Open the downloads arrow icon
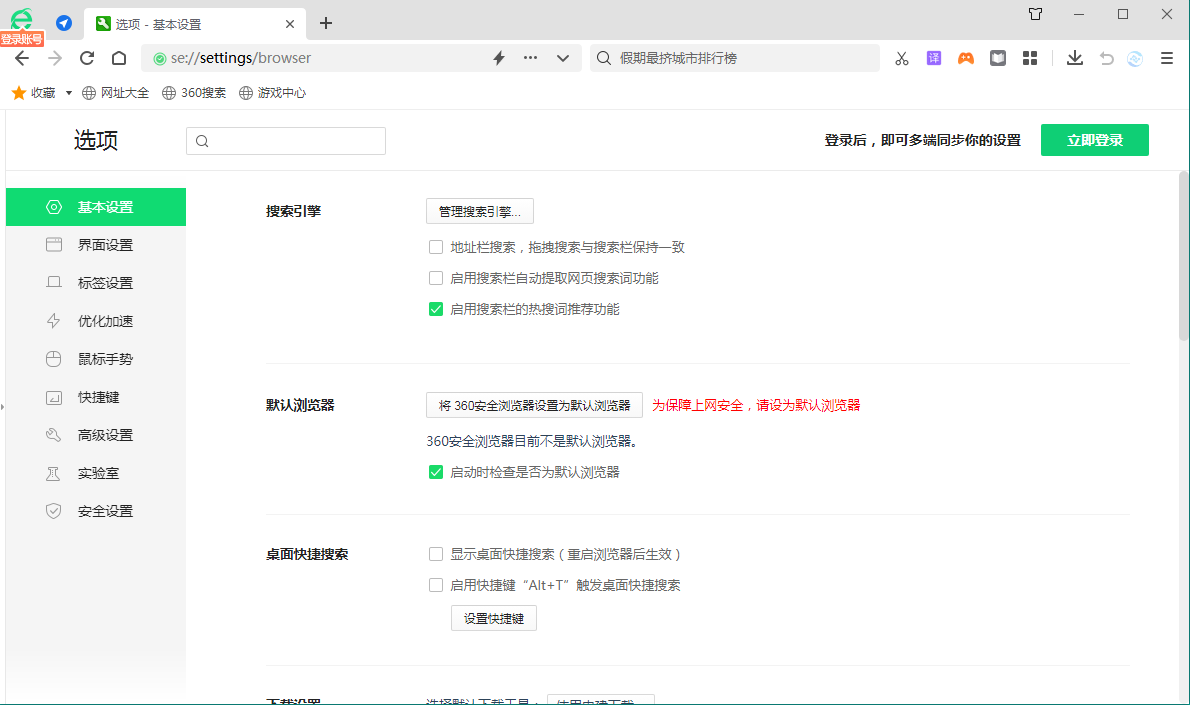The image size is (1190, 705). 1074,58
